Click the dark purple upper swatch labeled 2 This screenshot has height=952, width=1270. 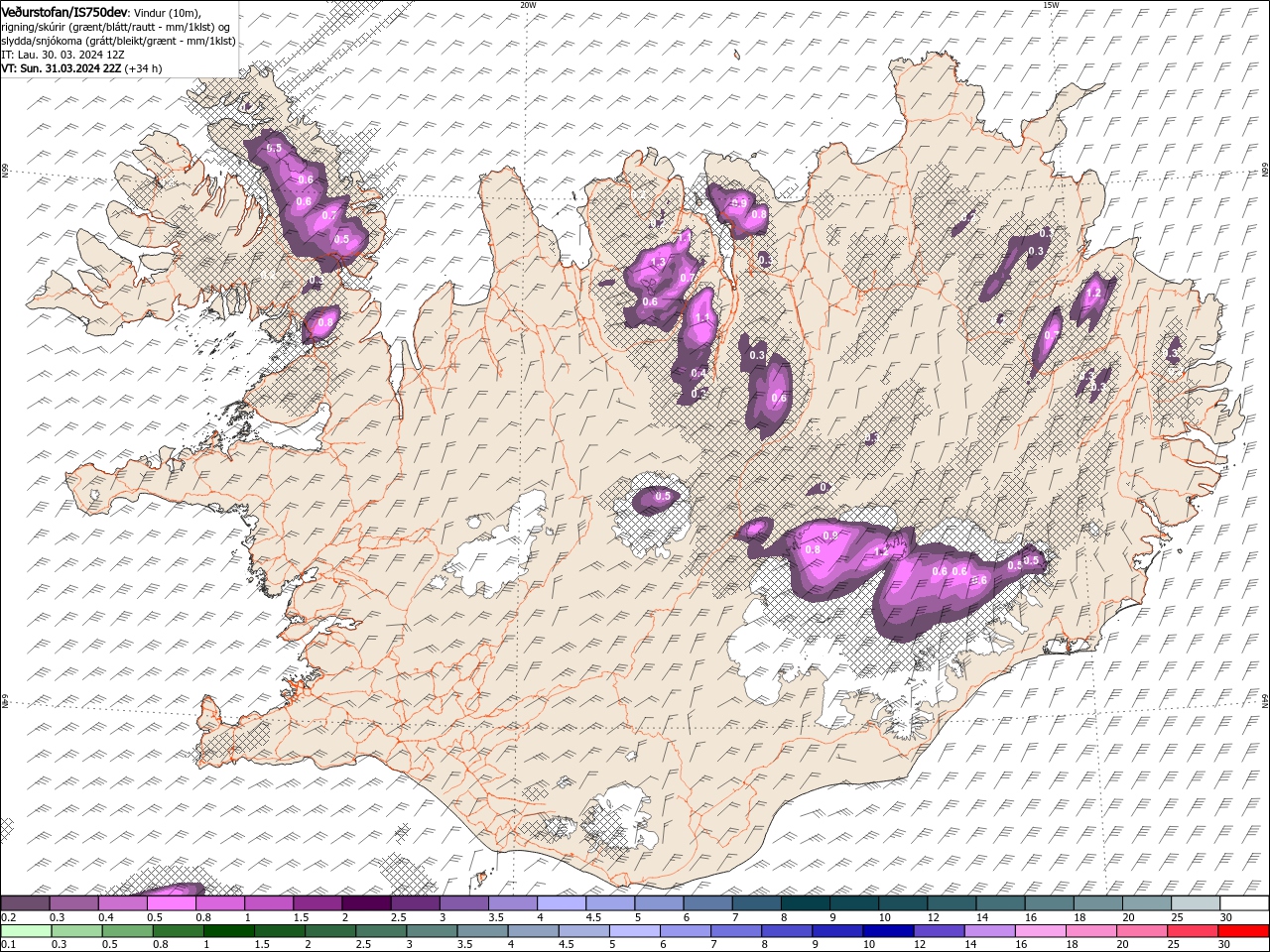(x=365, y=903)
